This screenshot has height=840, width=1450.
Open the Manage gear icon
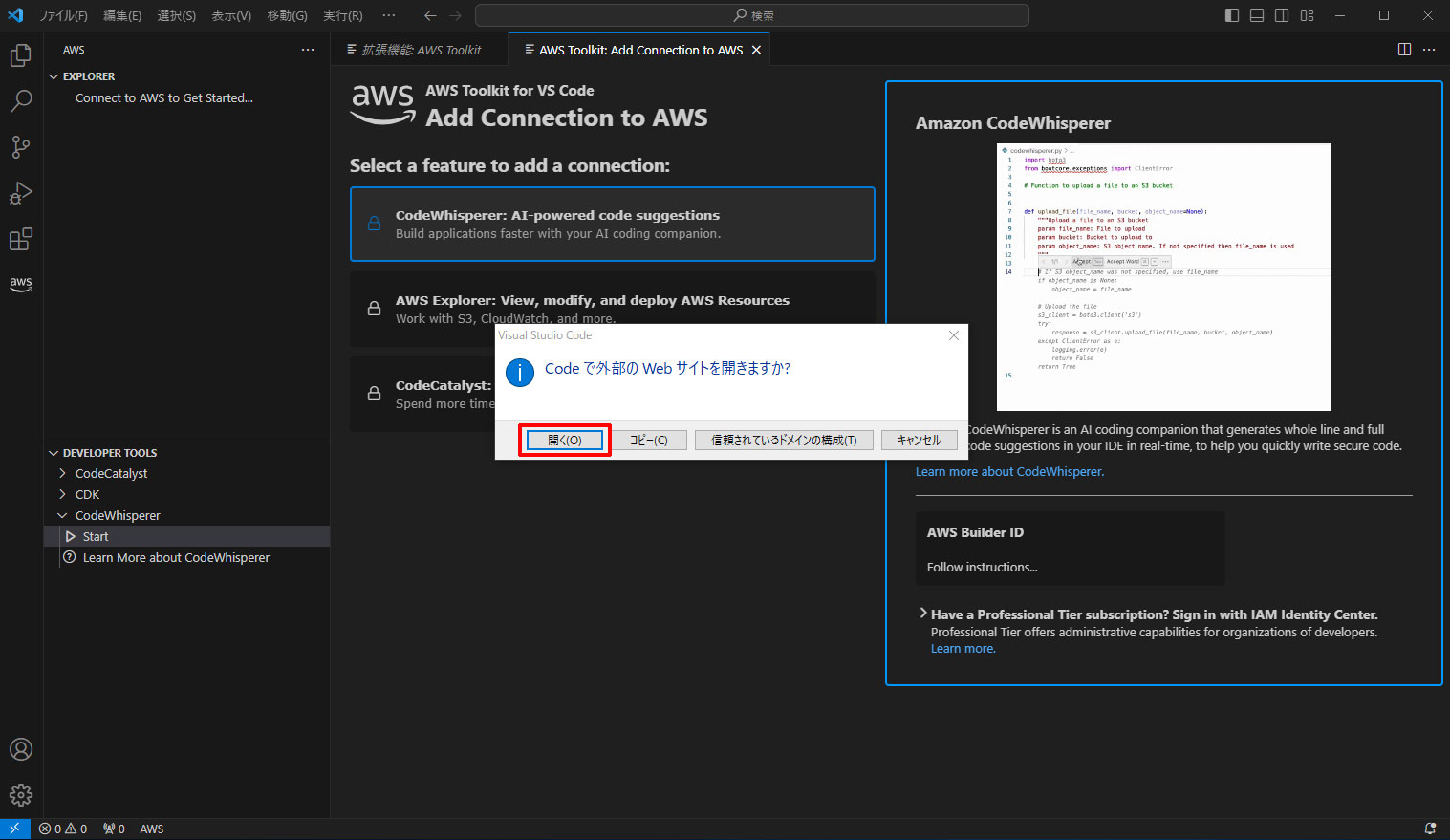tap(21, 794)
